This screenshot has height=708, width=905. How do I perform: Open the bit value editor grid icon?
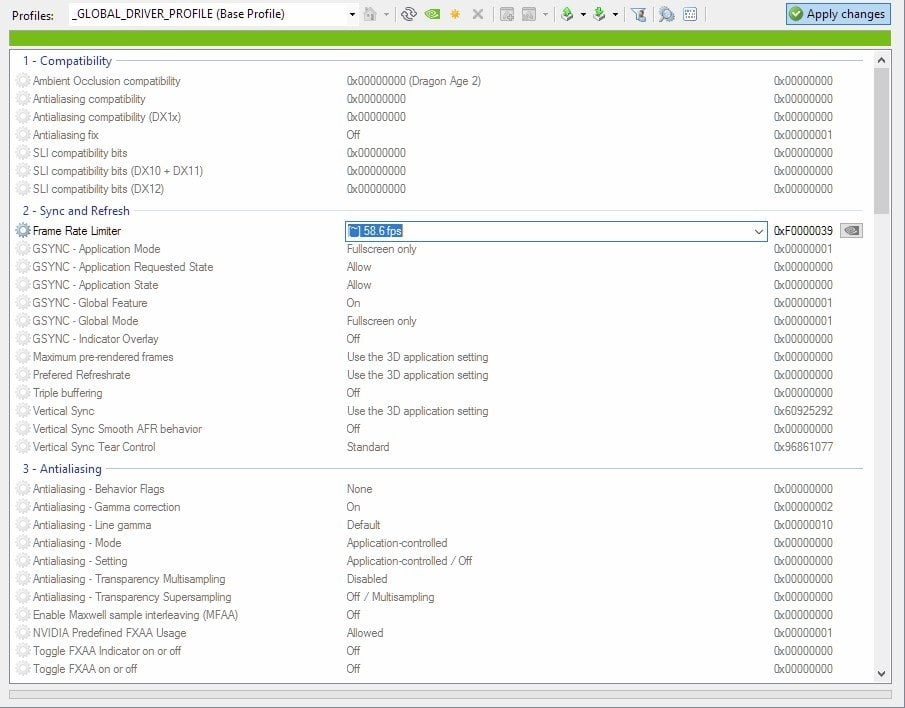click(690, 14)
